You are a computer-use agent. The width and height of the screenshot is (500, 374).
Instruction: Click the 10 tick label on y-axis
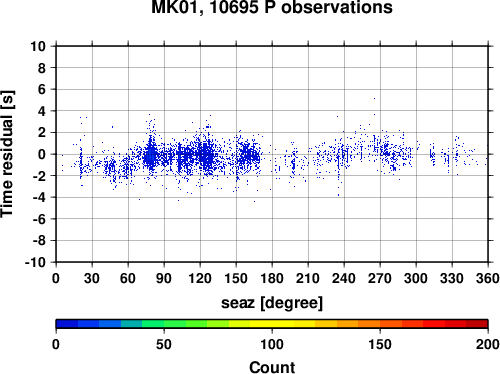click(38, 46)
